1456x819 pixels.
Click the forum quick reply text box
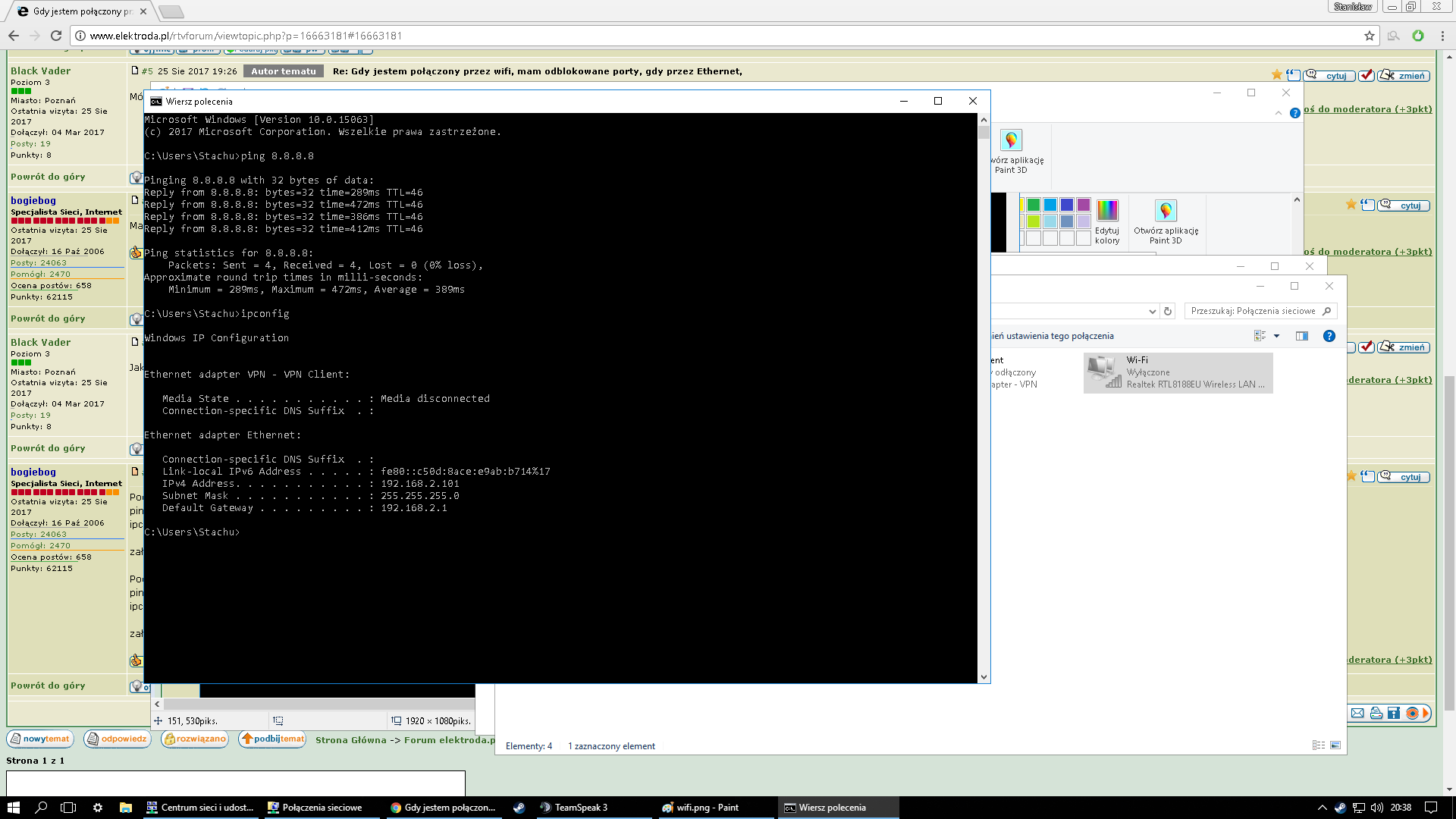click(x=236, y=783)
